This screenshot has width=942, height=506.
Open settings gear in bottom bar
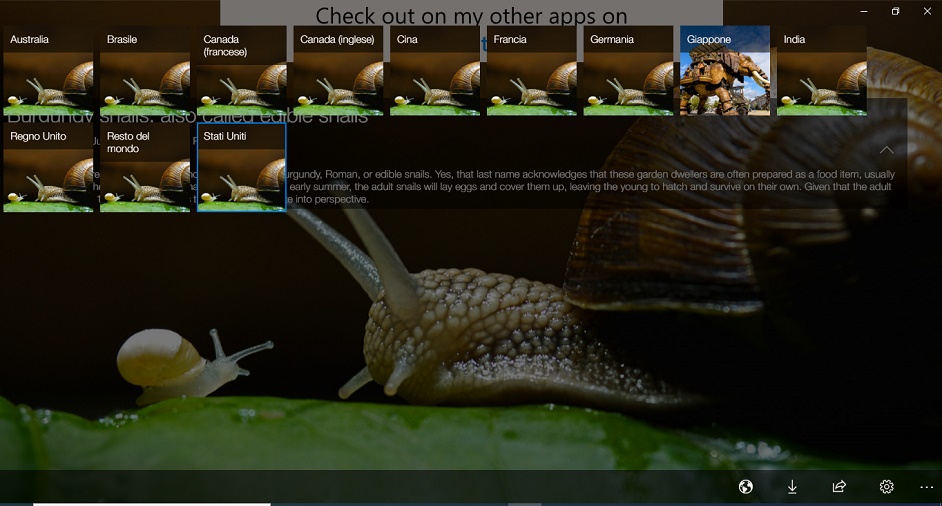coord(886,487)
